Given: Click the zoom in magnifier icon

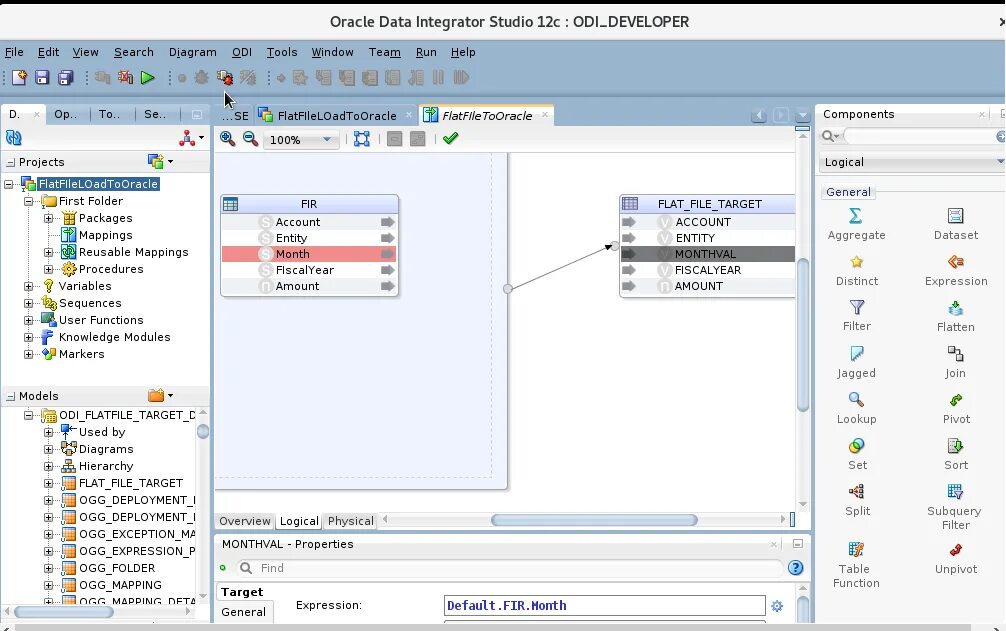Looking at the screenshot, I should click(x=227, y=139).
